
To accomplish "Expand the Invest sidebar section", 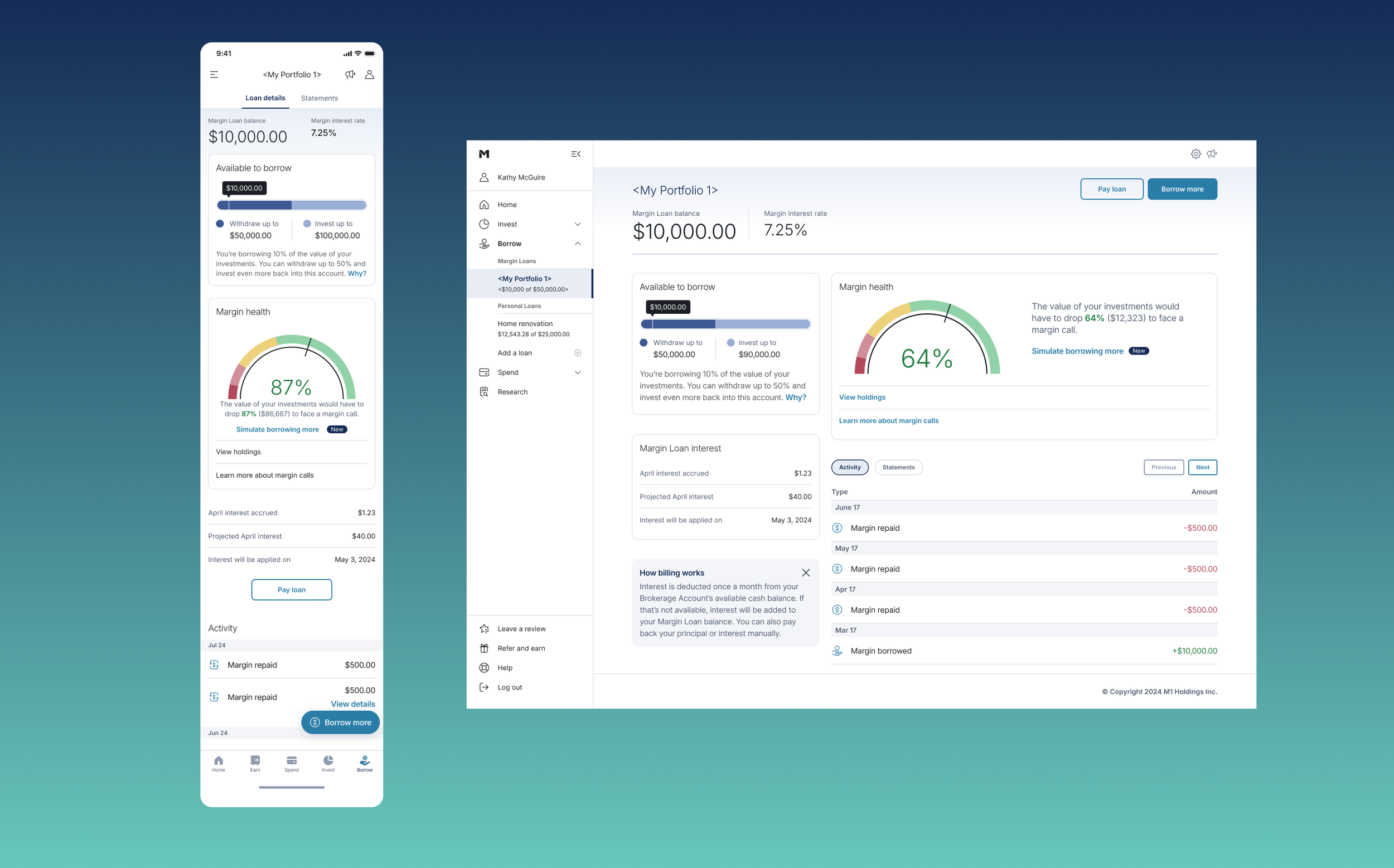I will [x=578, y=225].
